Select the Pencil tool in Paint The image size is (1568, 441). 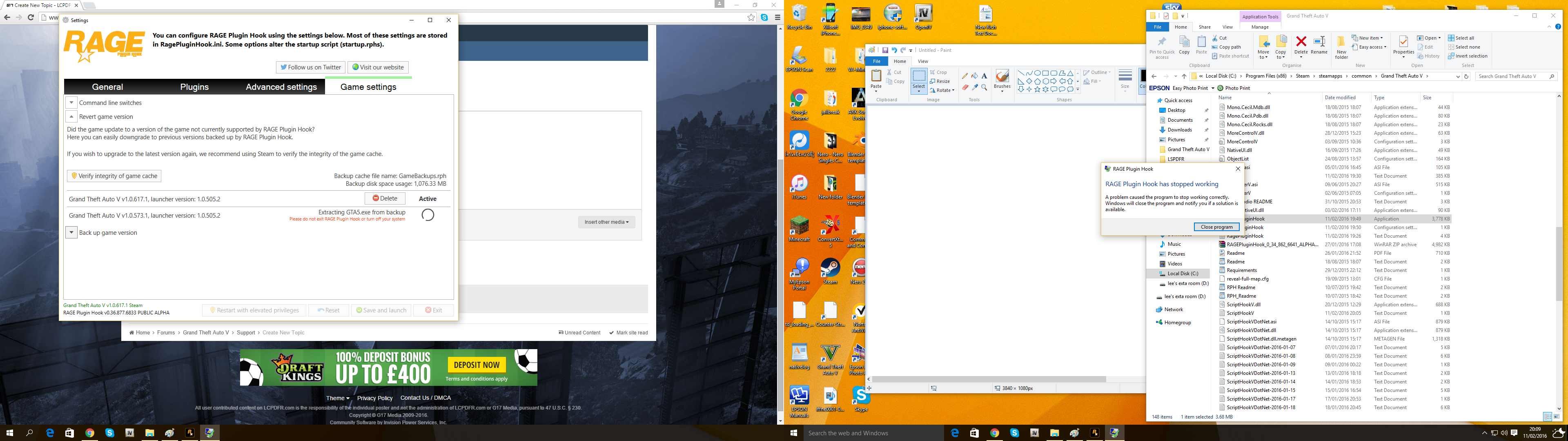(965, 76)
